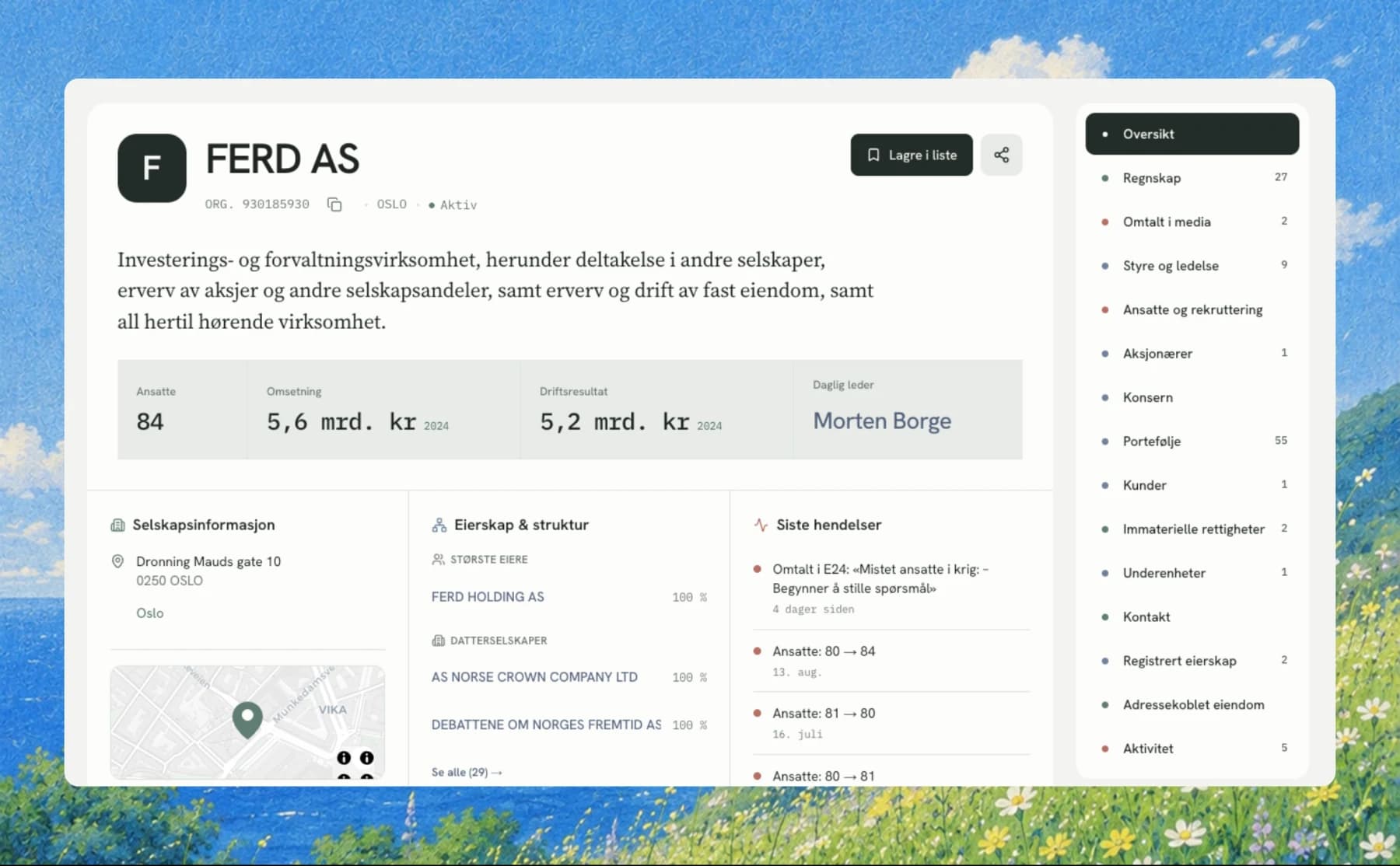Go to Kunder section

point(1192,485)
